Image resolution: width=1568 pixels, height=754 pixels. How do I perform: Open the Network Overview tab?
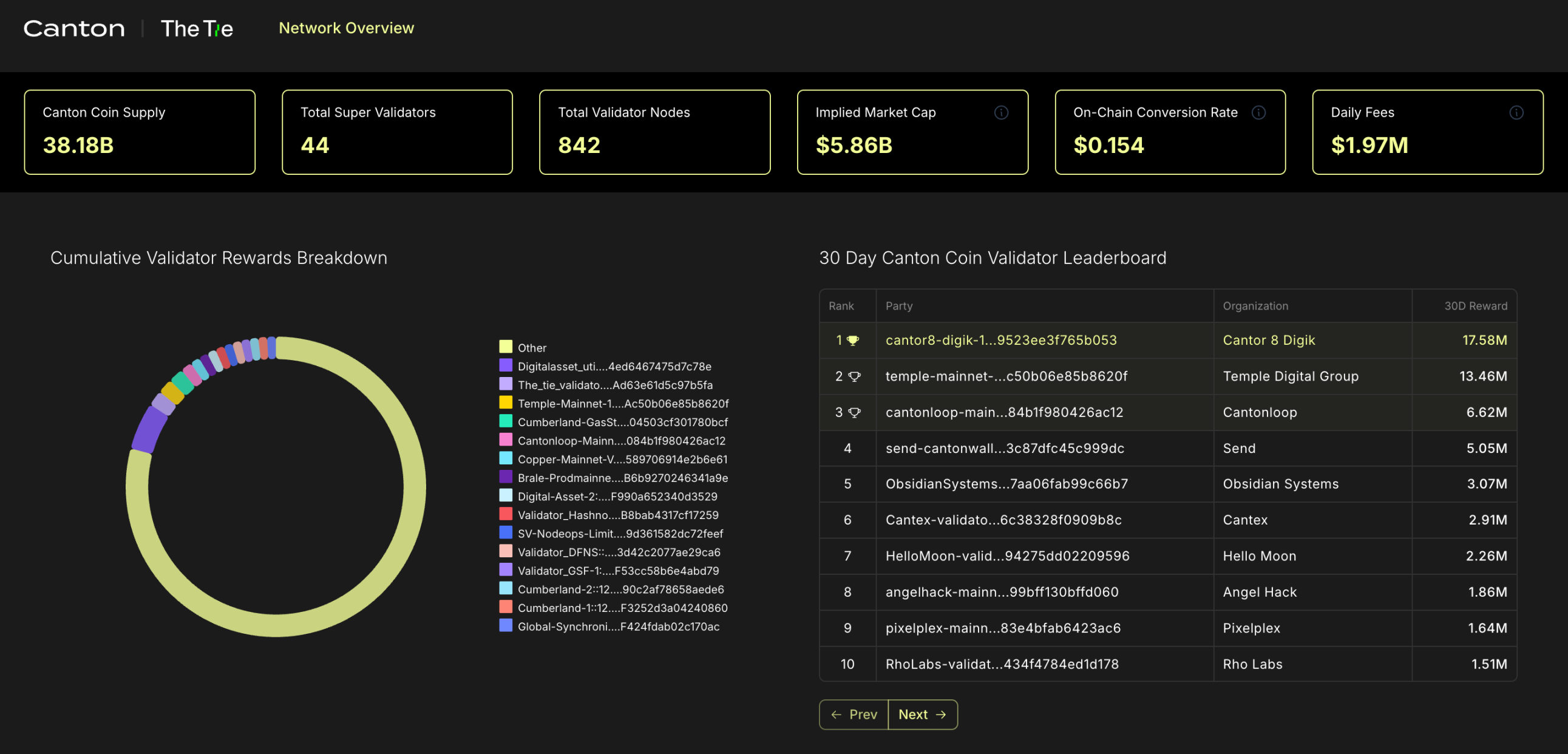point(346,28)
